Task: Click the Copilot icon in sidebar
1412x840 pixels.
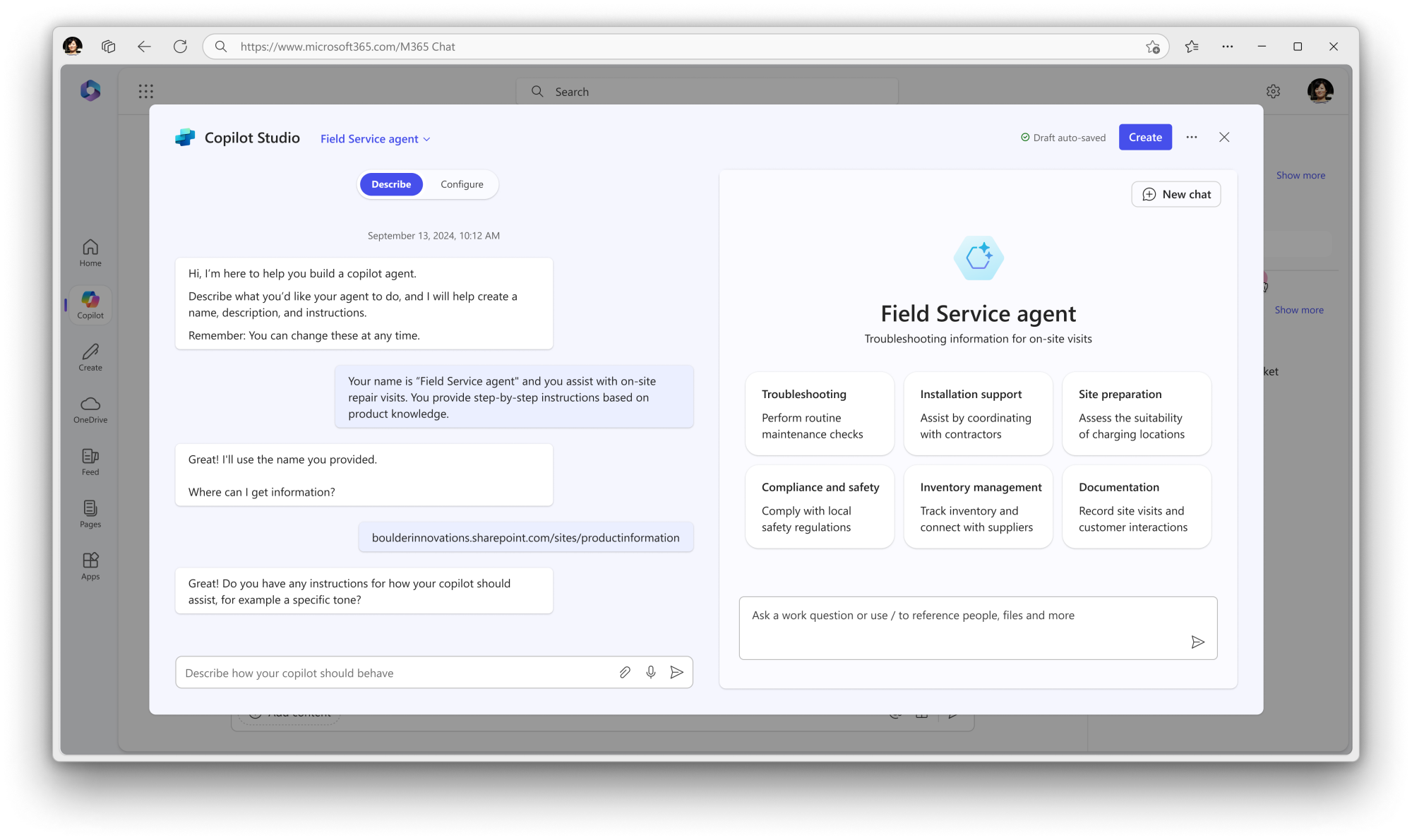Action: coord(90,305)
